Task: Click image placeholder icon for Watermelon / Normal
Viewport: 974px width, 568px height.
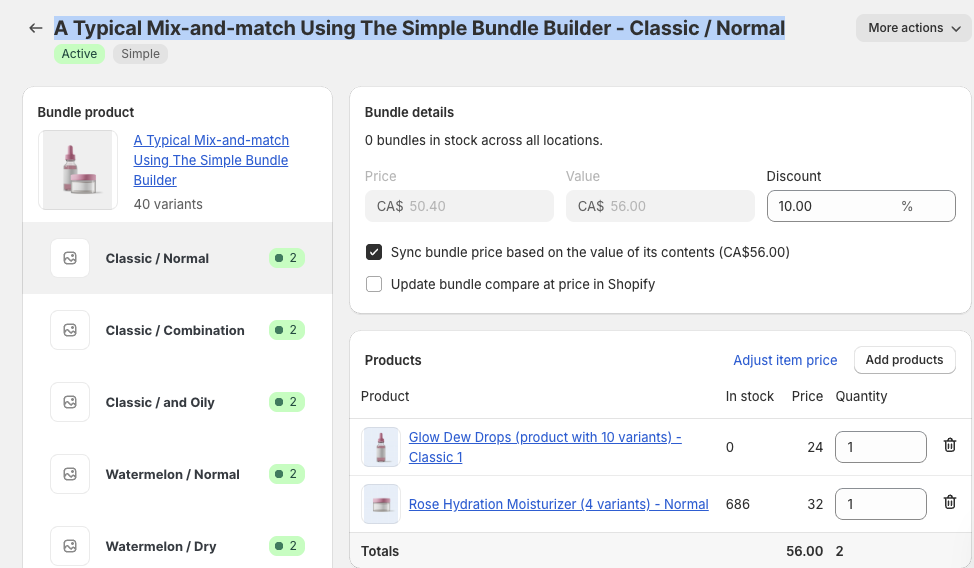Action: tap(70, 474)
